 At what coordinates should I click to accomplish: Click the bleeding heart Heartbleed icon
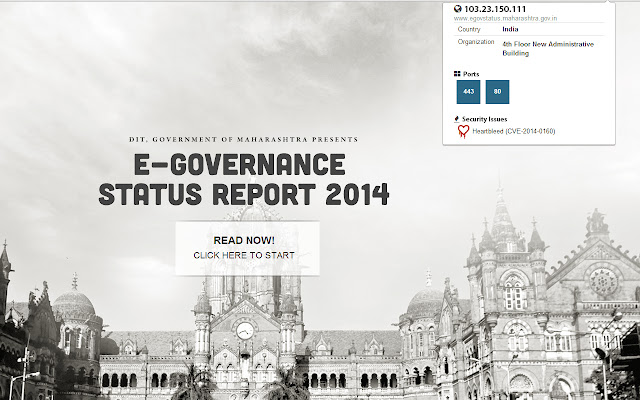pos(463,131)
